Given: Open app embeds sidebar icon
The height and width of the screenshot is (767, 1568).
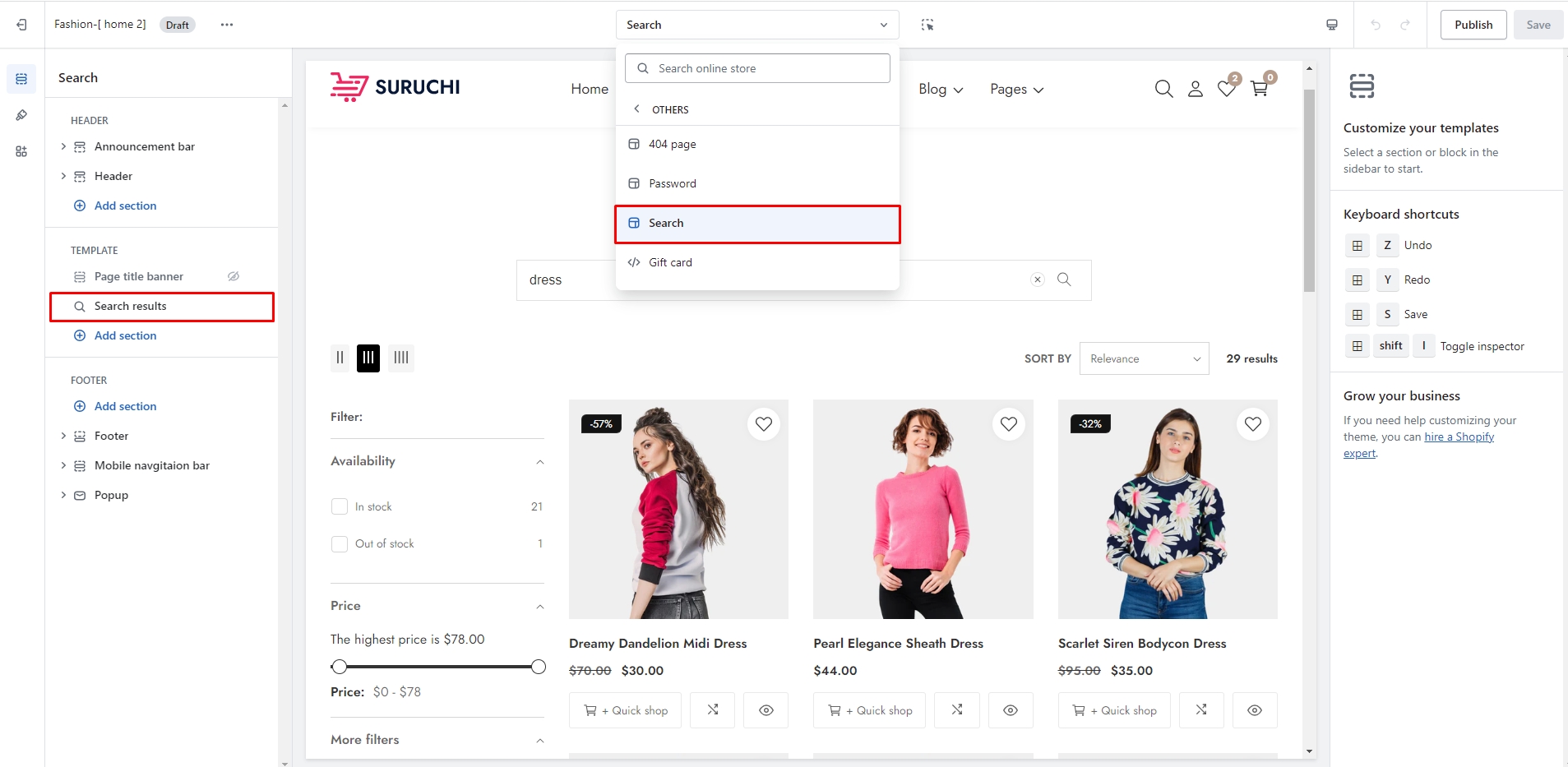Looking at the screenshot, I should pyautogui.click(x=21, y=151).
